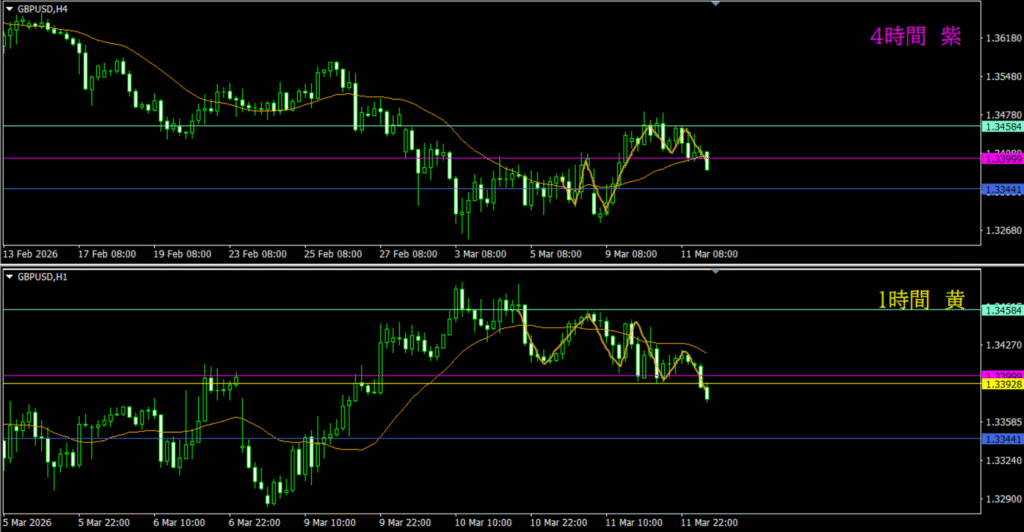Click the chart shift triangle on H1 chart
1024x532 pixels.
pyautogui.click(x=715, y=272)
